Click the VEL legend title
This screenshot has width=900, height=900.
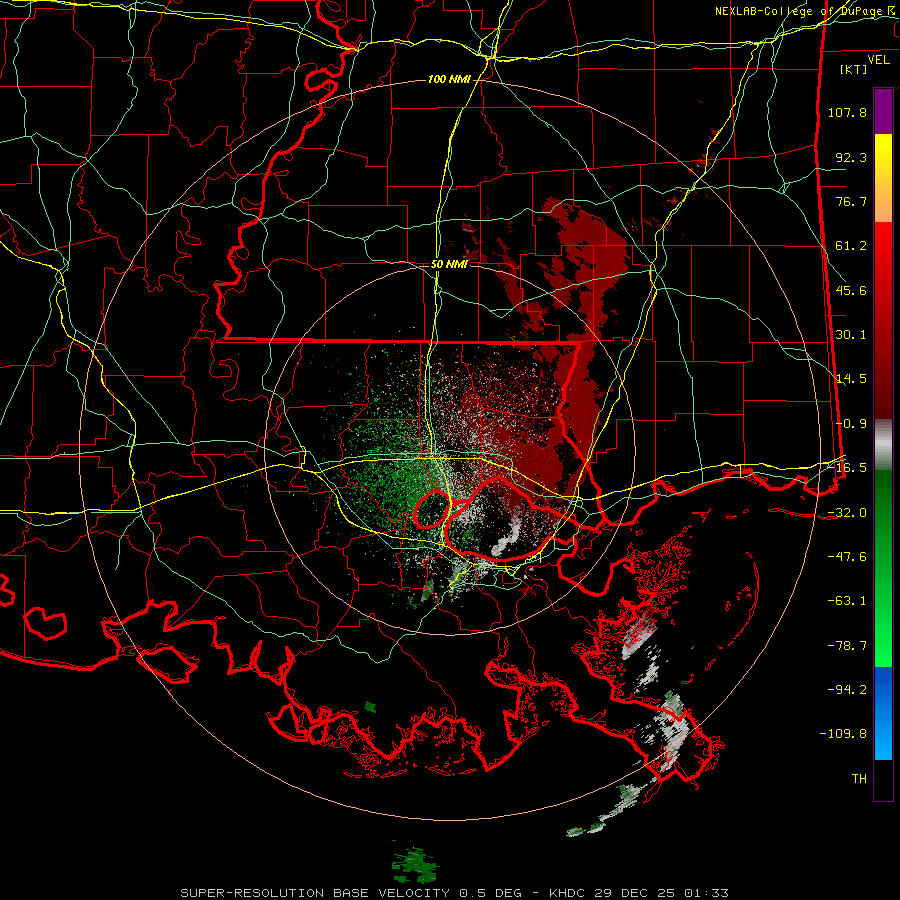(x=878, y=60)
